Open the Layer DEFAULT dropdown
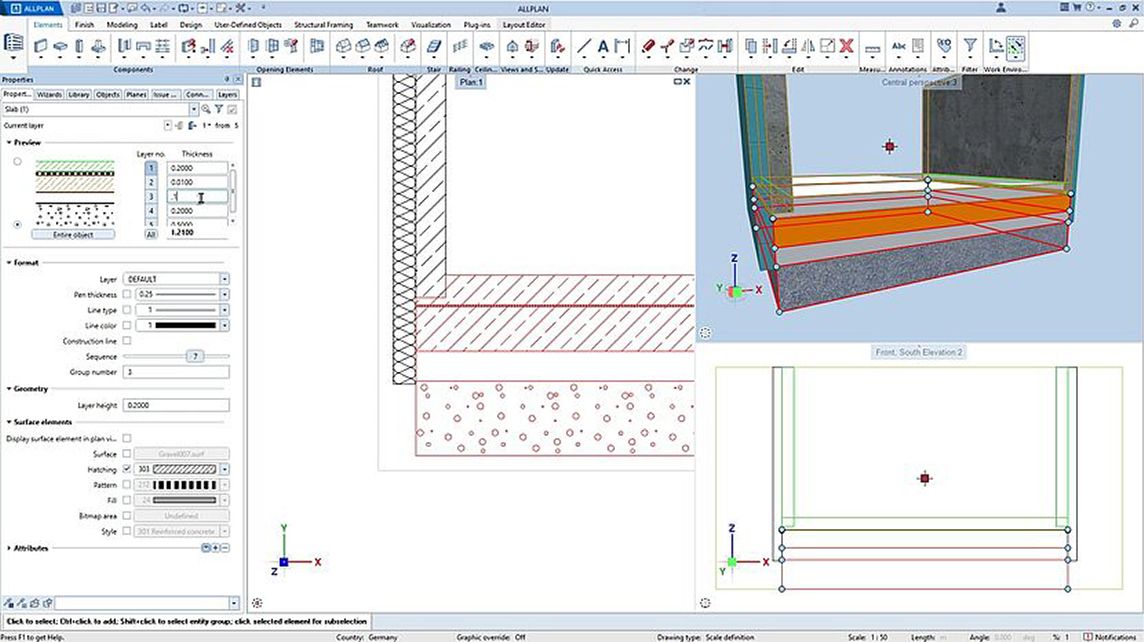1144x642 pixels. (224, 279)
